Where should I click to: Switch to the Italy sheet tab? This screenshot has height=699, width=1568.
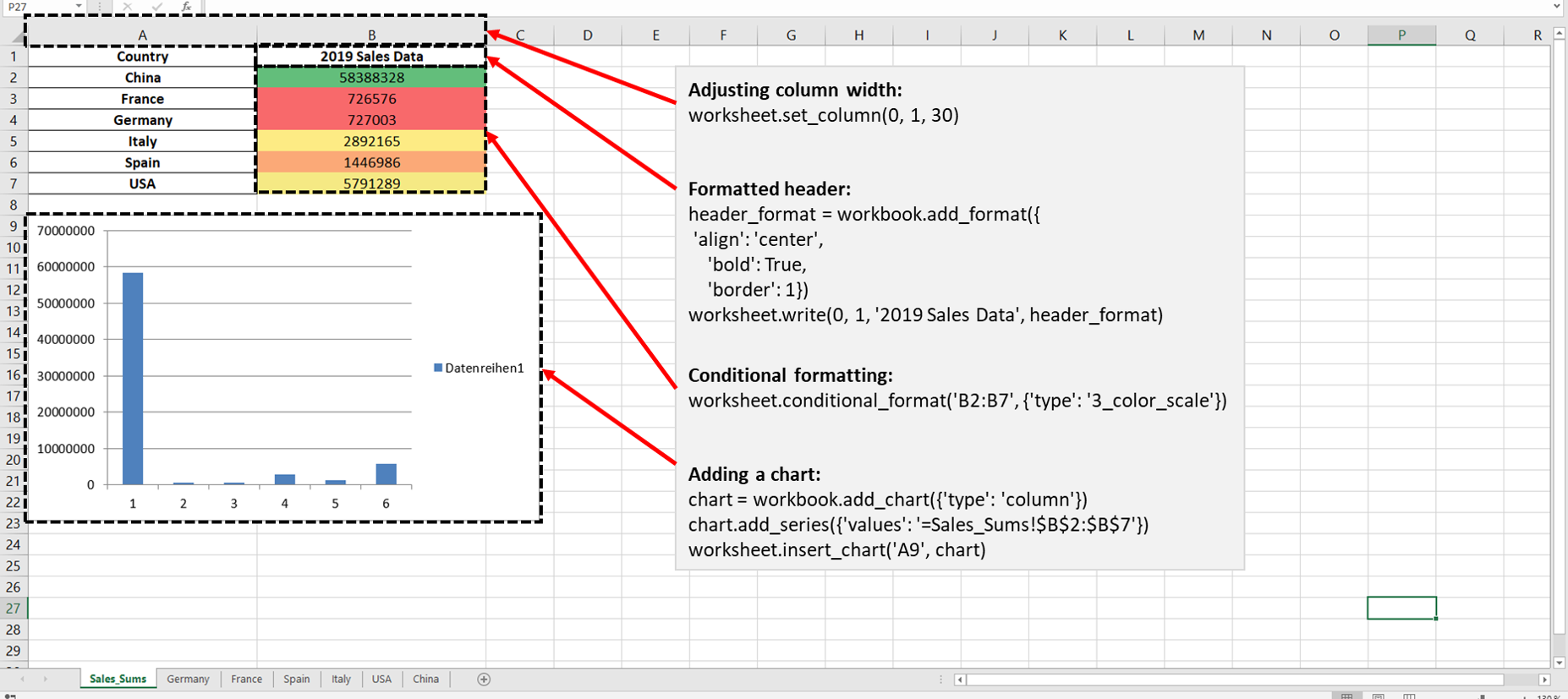coord(341,679)
